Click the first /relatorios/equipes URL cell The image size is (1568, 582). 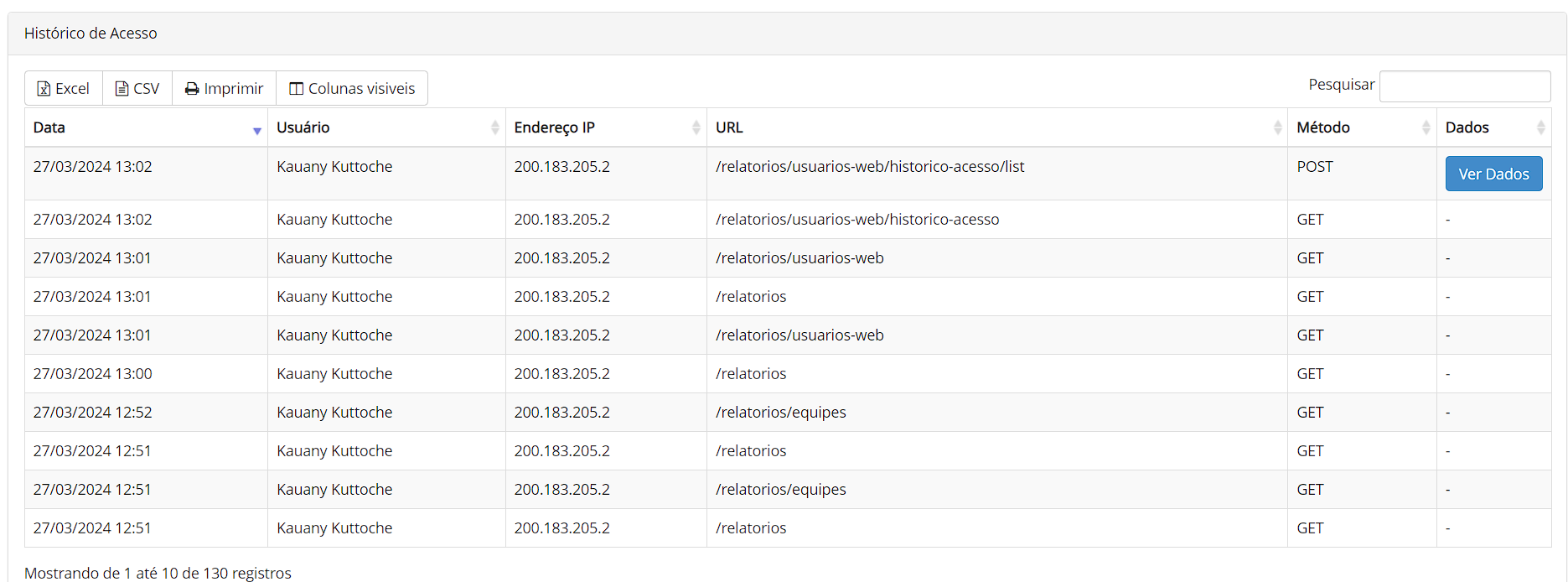tap(780, 413)
